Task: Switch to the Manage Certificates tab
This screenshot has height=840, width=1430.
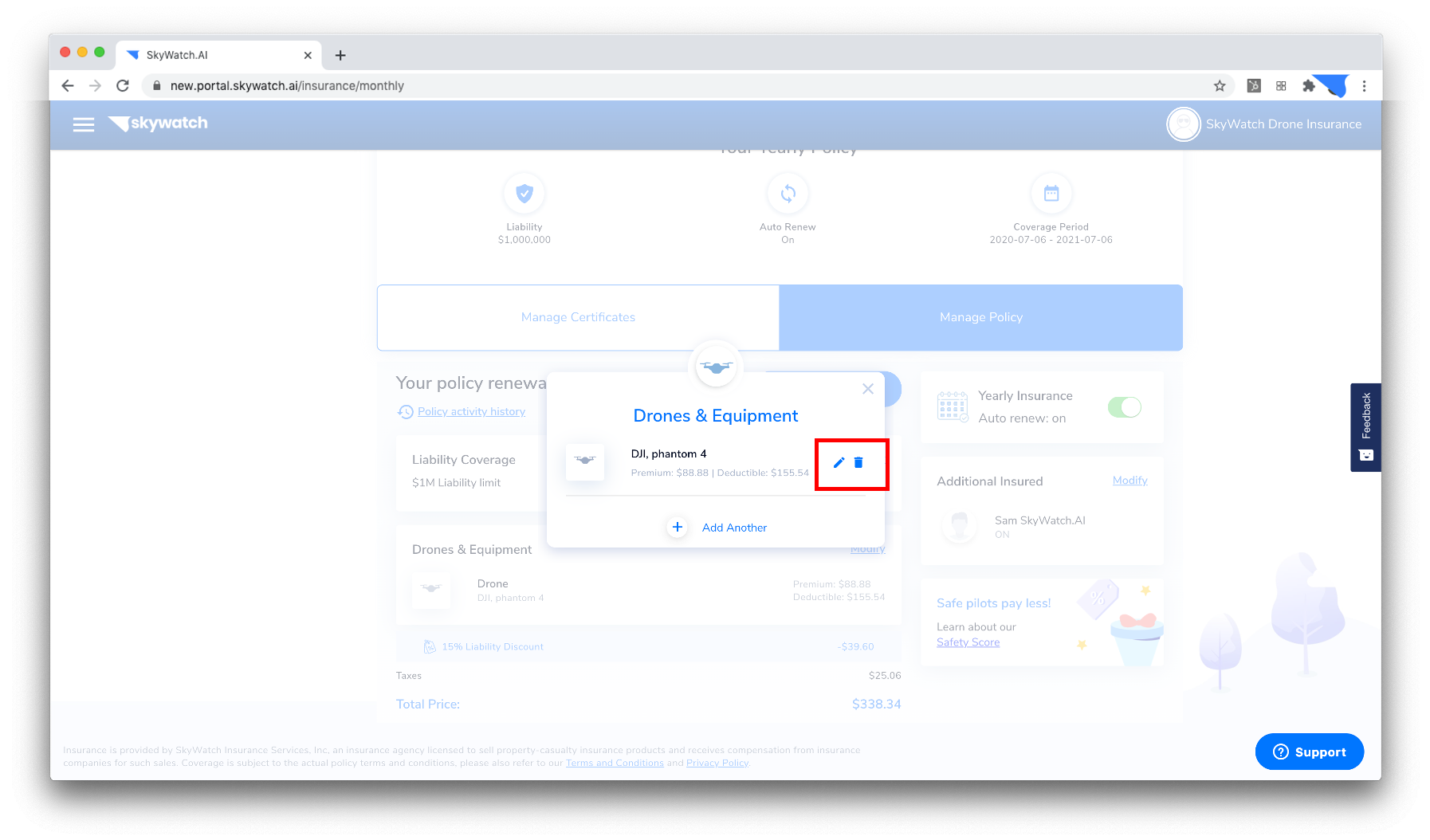Action: pos(578,317)
